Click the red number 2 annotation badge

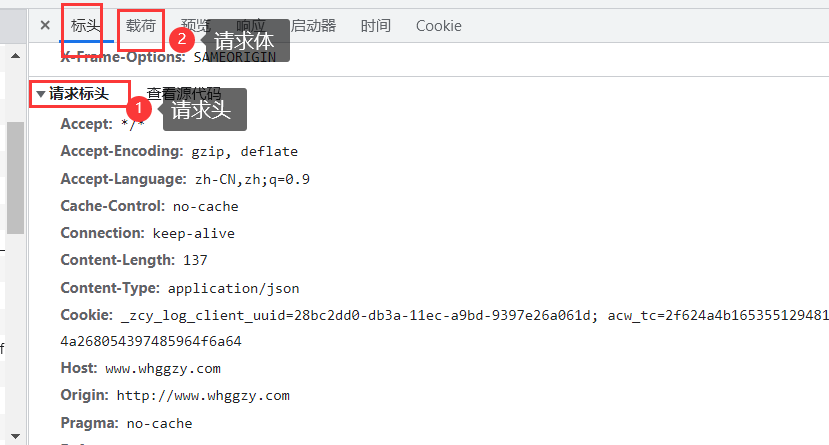tap(181, 39)
